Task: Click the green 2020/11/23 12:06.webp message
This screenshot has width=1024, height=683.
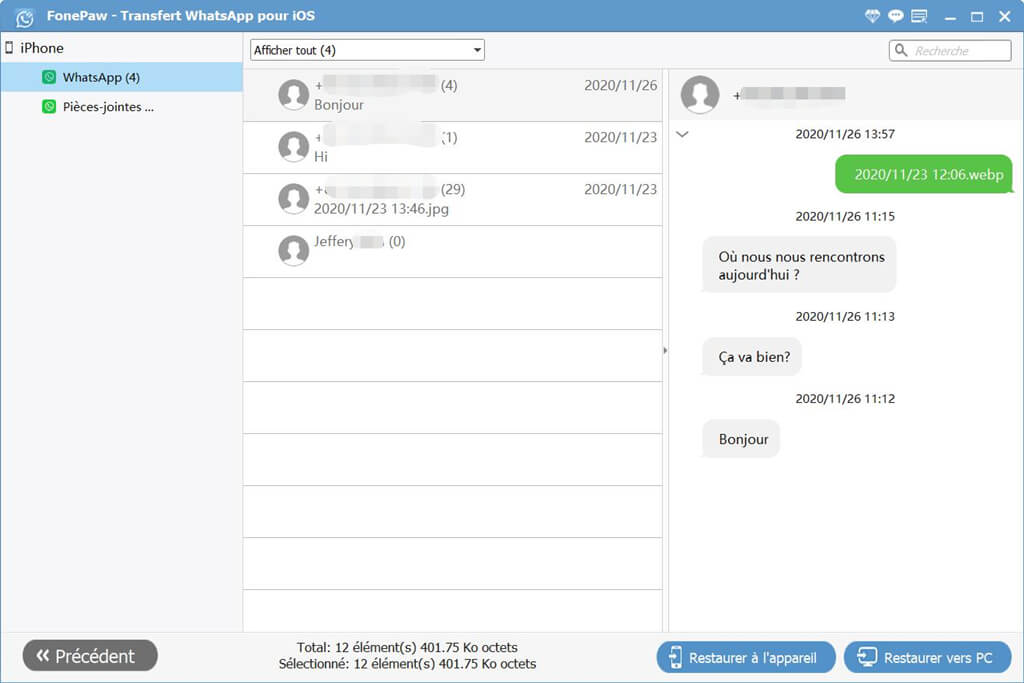Action: (x=924, y=174)
